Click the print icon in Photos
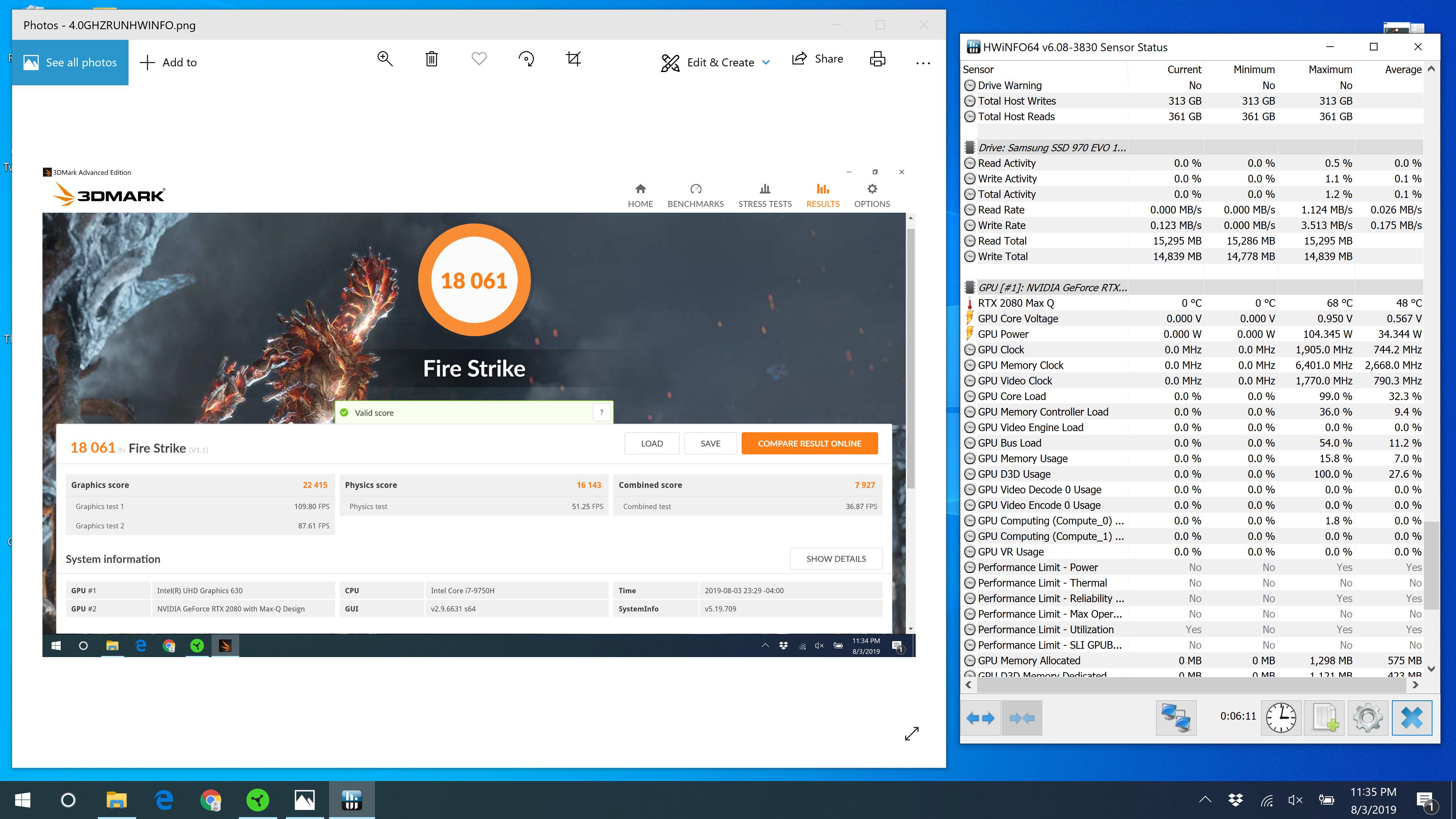Screen dimensions: 1456x819 click(x=877, y=59)
